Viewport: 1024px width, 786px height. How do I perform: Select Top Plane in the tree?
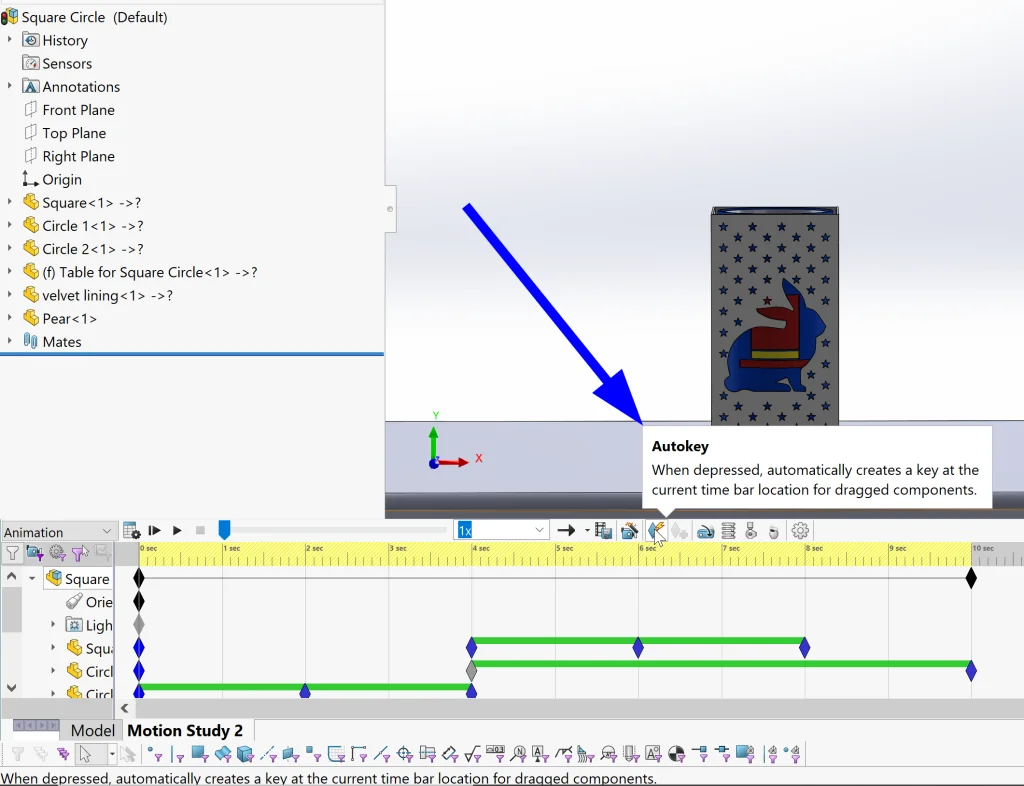point(65,133)
